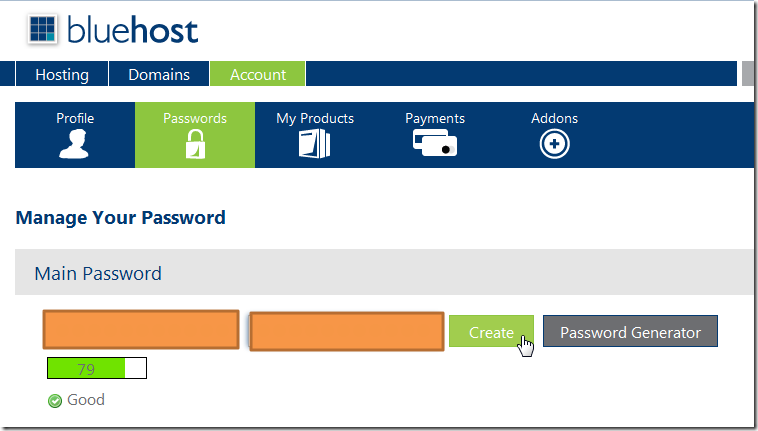Click the password strength meter bar

pos(97,369)
